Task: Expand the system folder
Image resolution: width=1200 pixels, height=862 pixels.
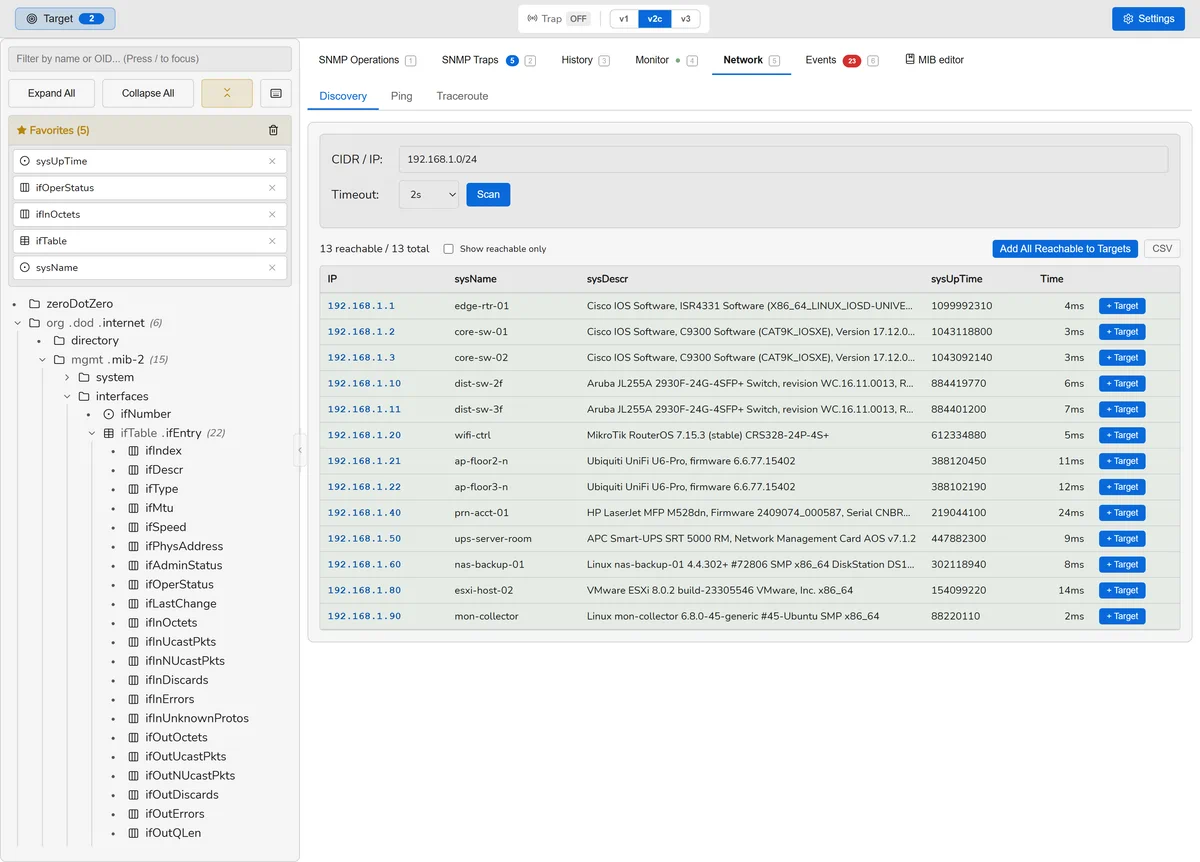Action: (67, 378)
